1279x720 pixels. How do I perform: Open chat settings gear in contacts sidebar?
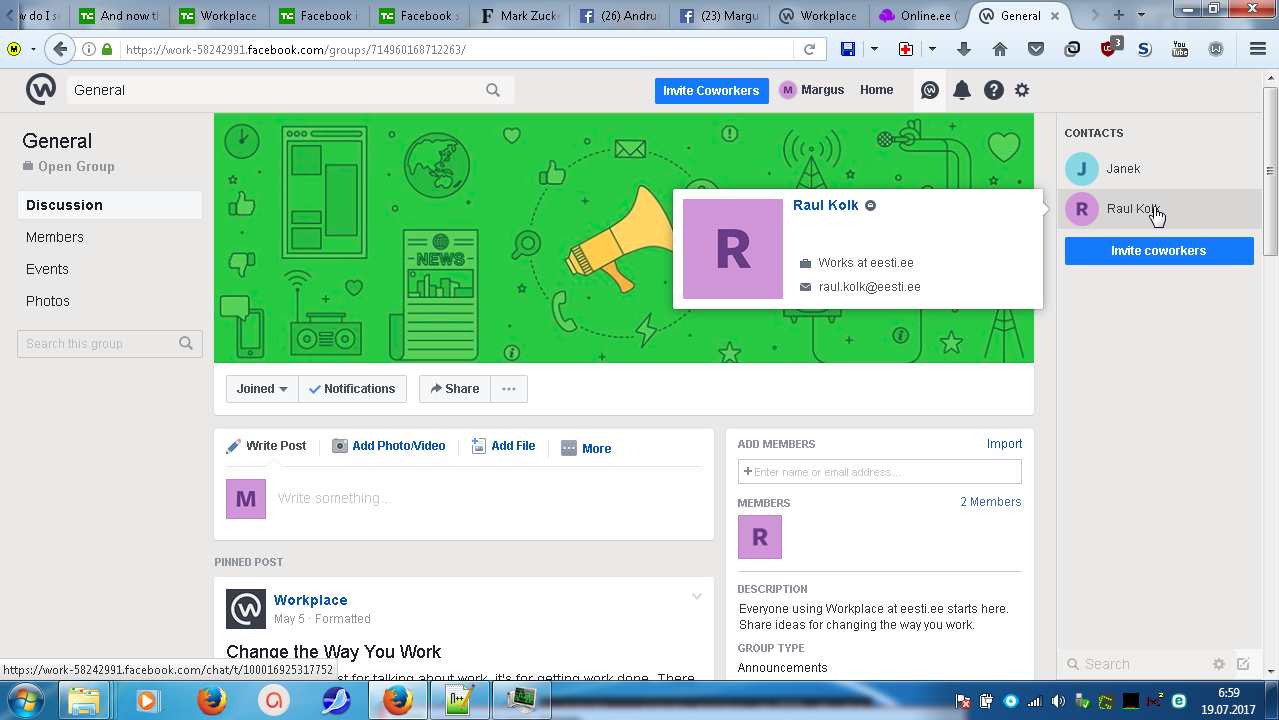pyautogui.click(x=1219, y=664)
